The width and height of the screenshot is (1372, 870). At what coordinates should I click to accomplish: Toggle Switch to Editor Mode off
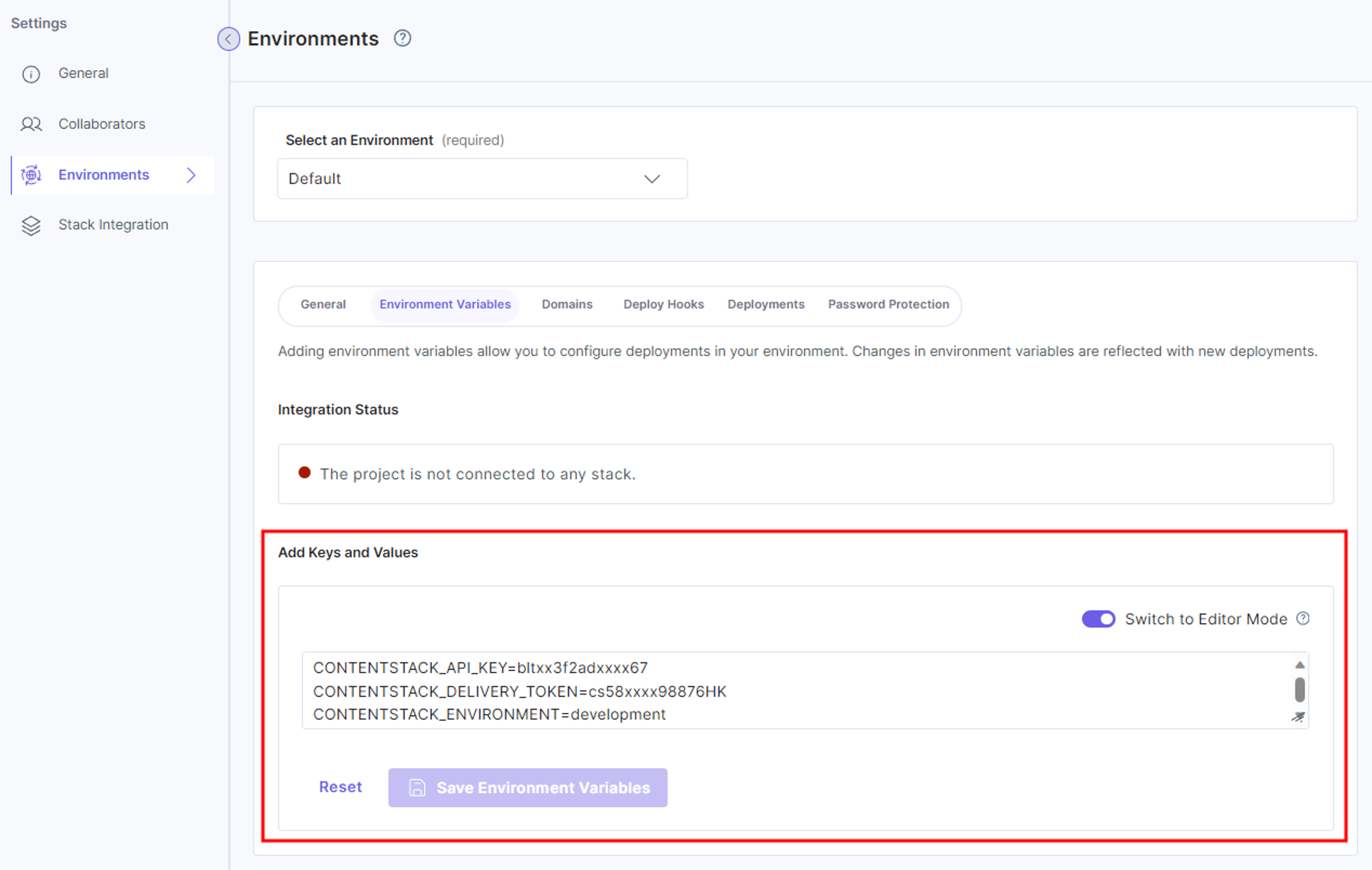tap(1098, 619)
